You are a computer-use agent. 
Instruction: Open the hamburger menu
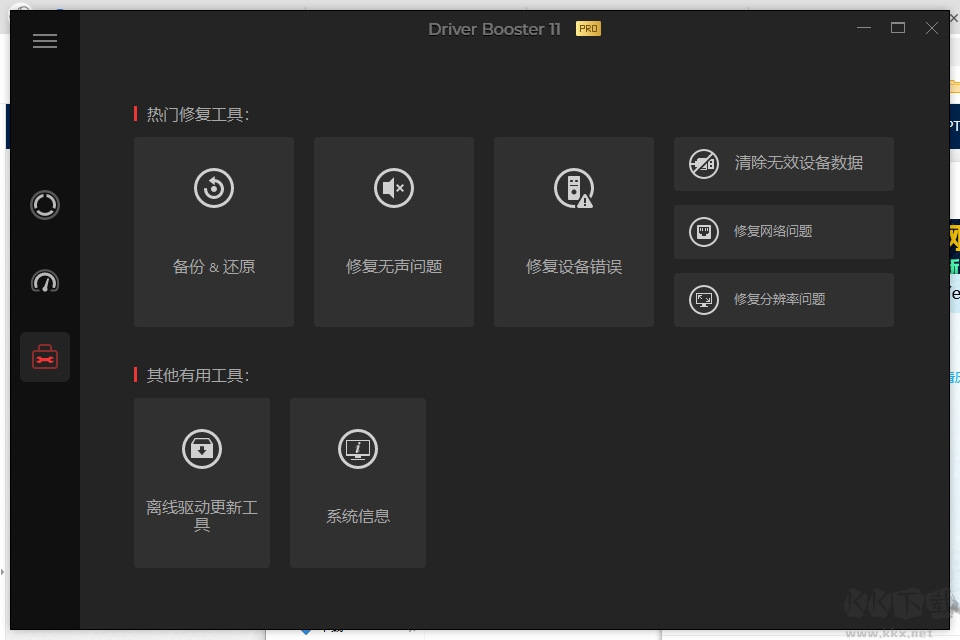click(x=44, y=41)
